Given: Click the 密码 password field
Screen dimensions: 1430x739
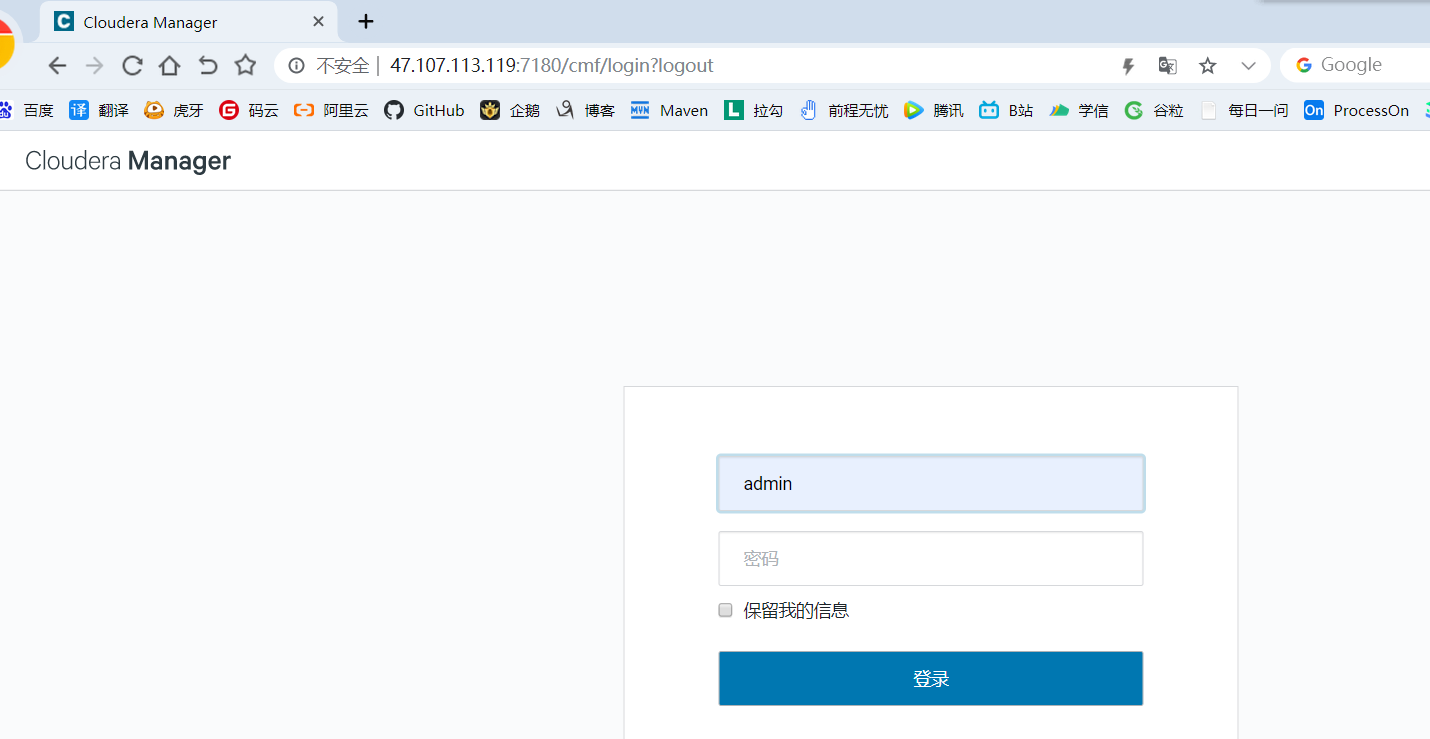Looking at the screenshot, I should pyautogui.click(x=931, y=559).
